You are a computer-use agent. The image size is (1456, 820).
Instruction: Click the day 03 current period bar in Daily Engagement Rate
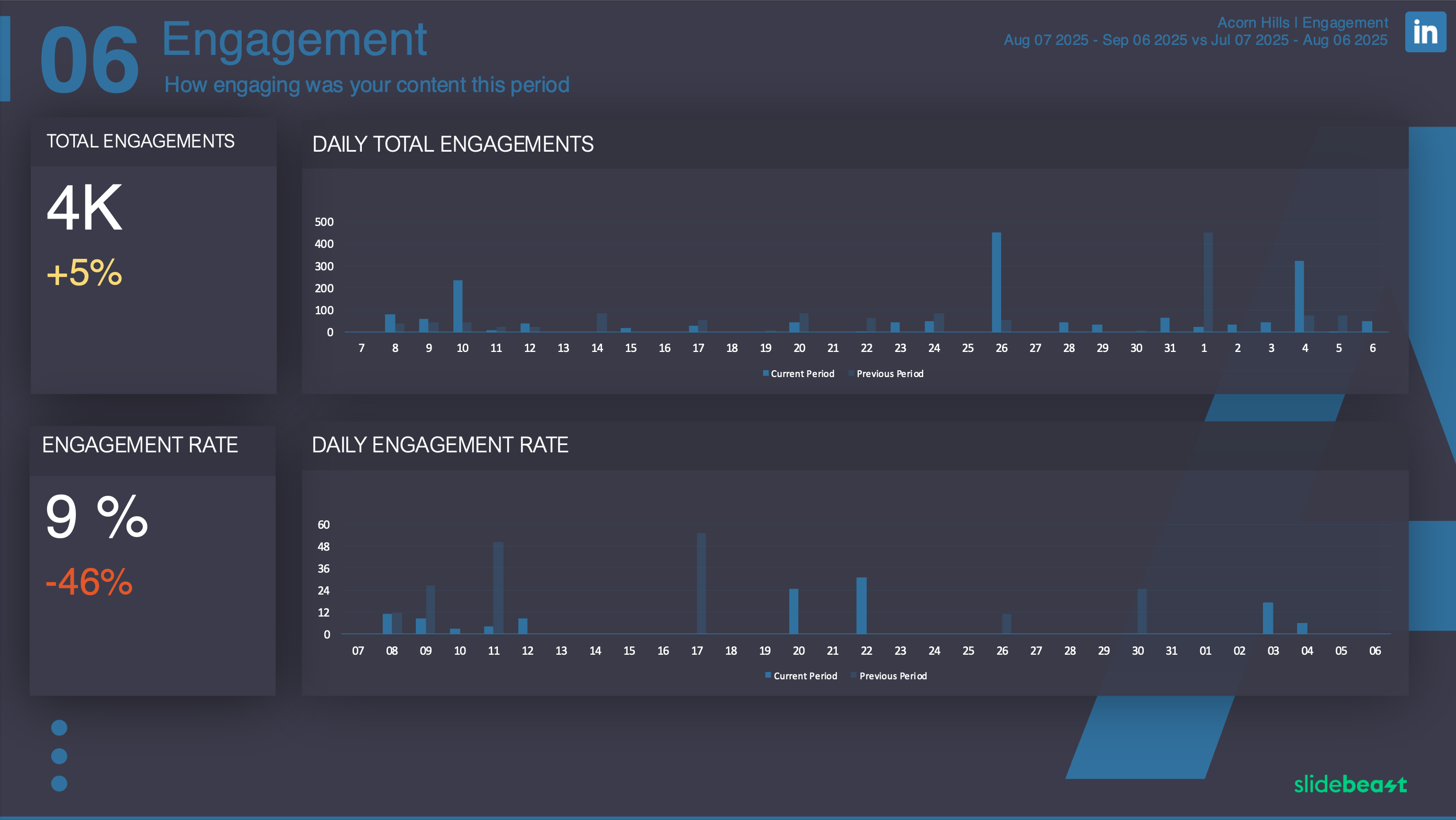(1268, 618)
